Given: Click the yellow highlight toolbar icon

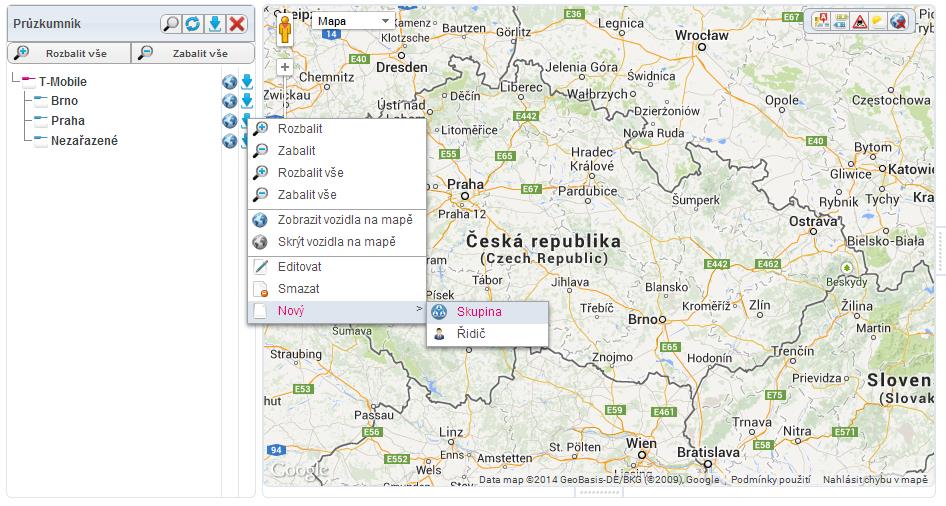Looking at the screenshot, I should pos(878,22).
